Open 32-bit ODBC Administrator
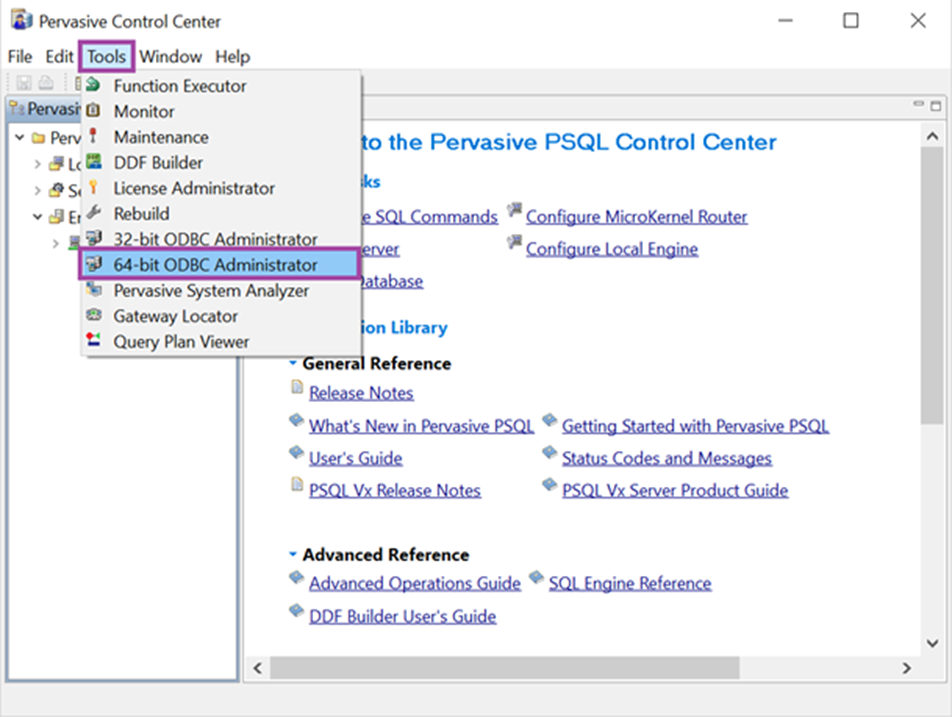 tap(221, 239)
